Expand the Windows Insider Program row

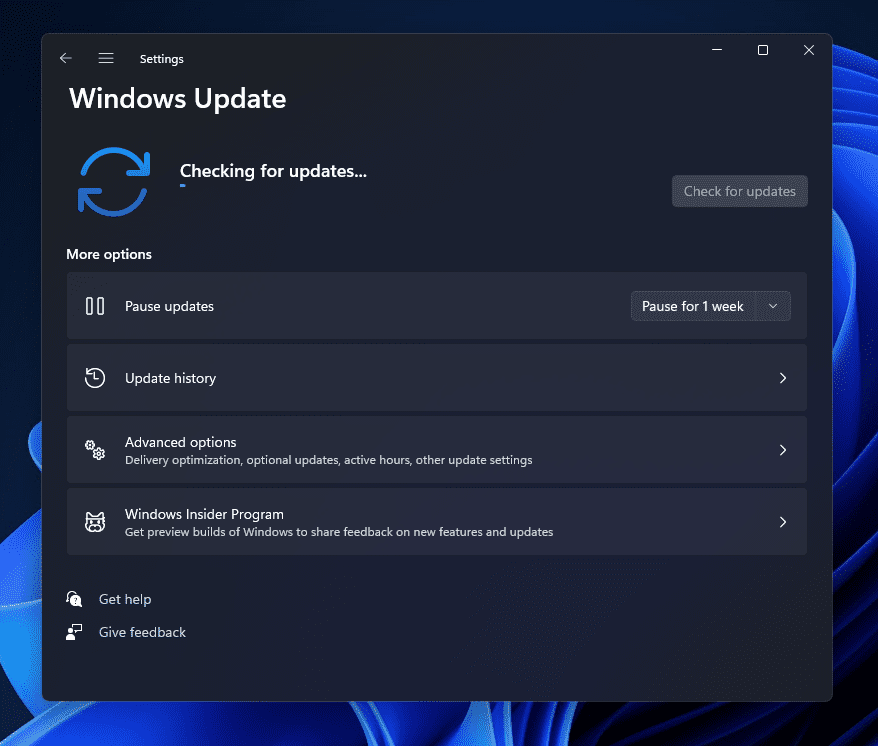pos(783,521)
